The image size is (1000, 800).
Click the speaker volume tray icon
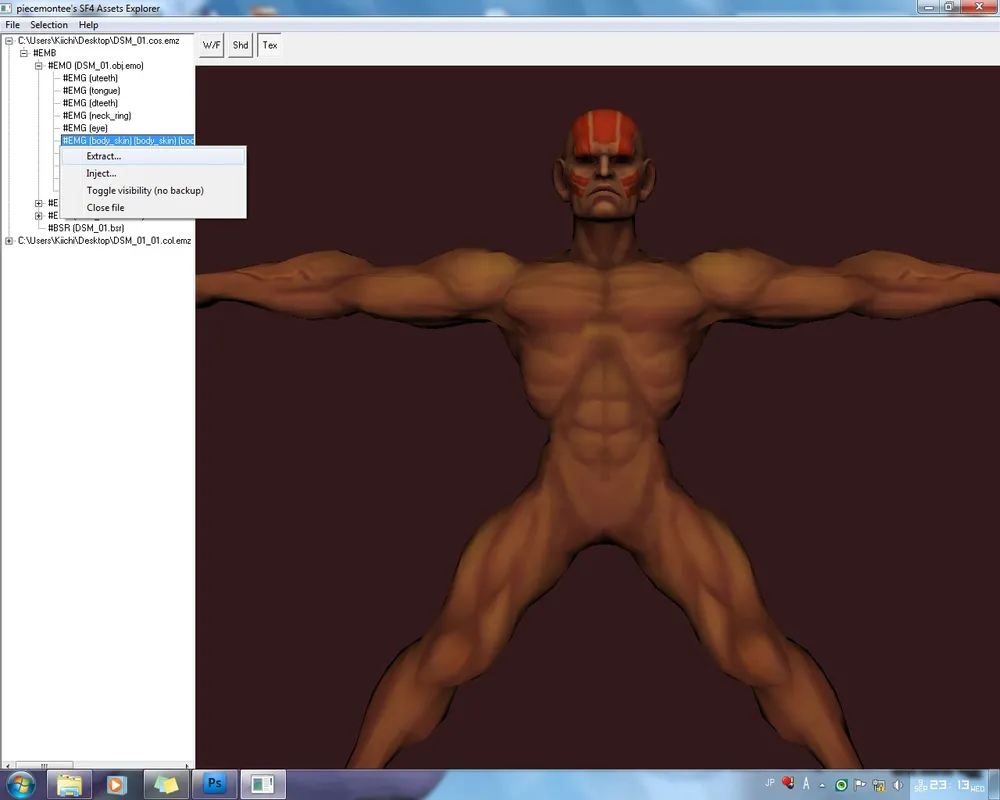[x=897, y=784]
